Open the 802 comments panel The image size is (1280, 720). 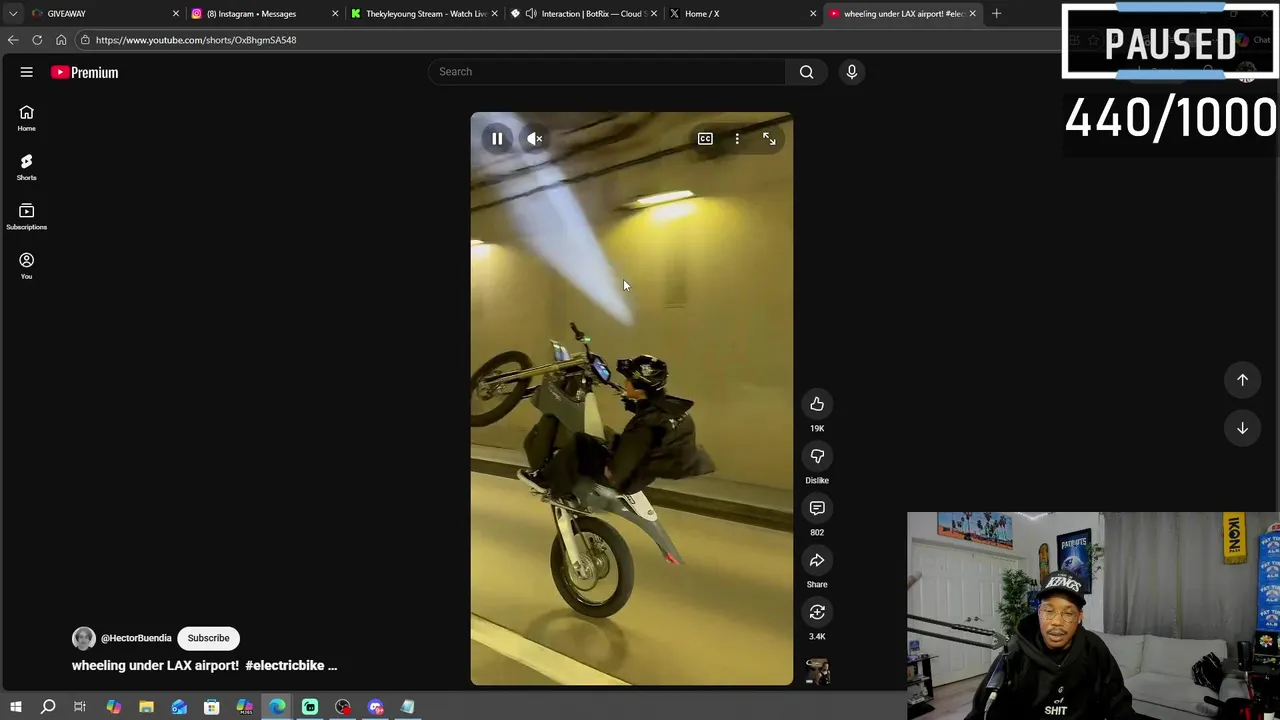(817, 508)
